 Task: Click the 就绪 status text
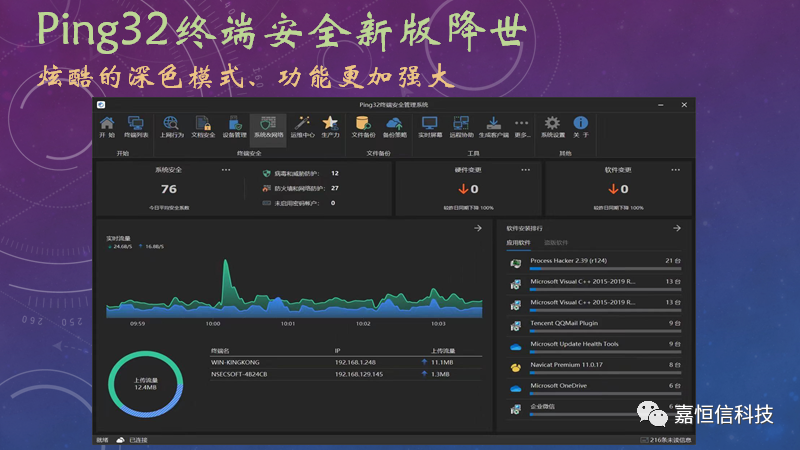click(x=102, y=440)
